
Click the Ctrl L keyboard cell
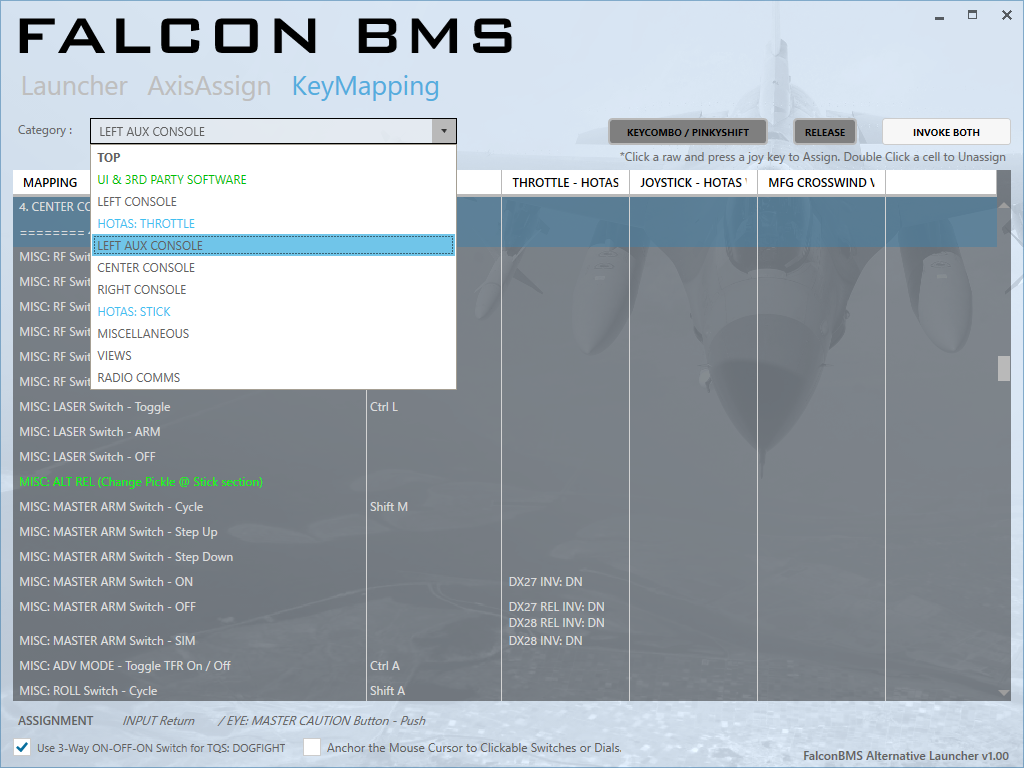click(x=434, y=407)
